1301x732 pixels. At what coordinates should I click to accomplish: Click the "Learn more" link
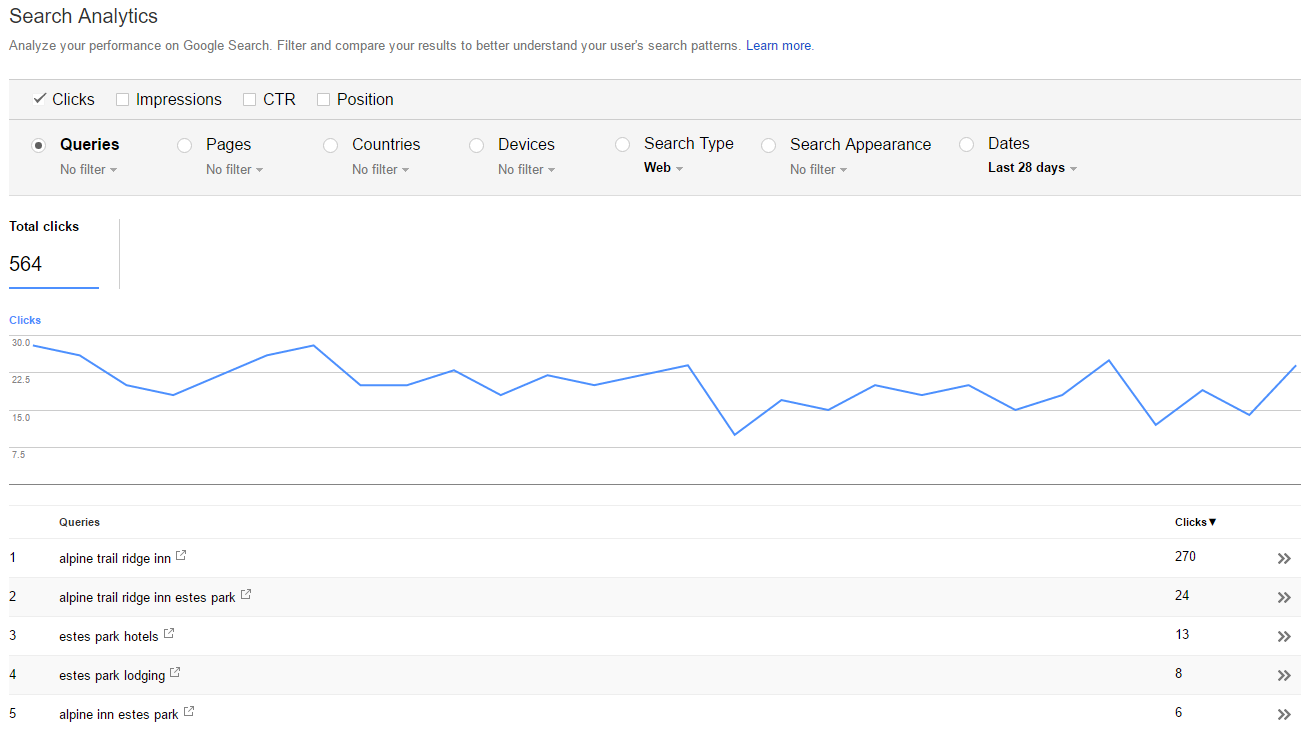tap(778, 45)
